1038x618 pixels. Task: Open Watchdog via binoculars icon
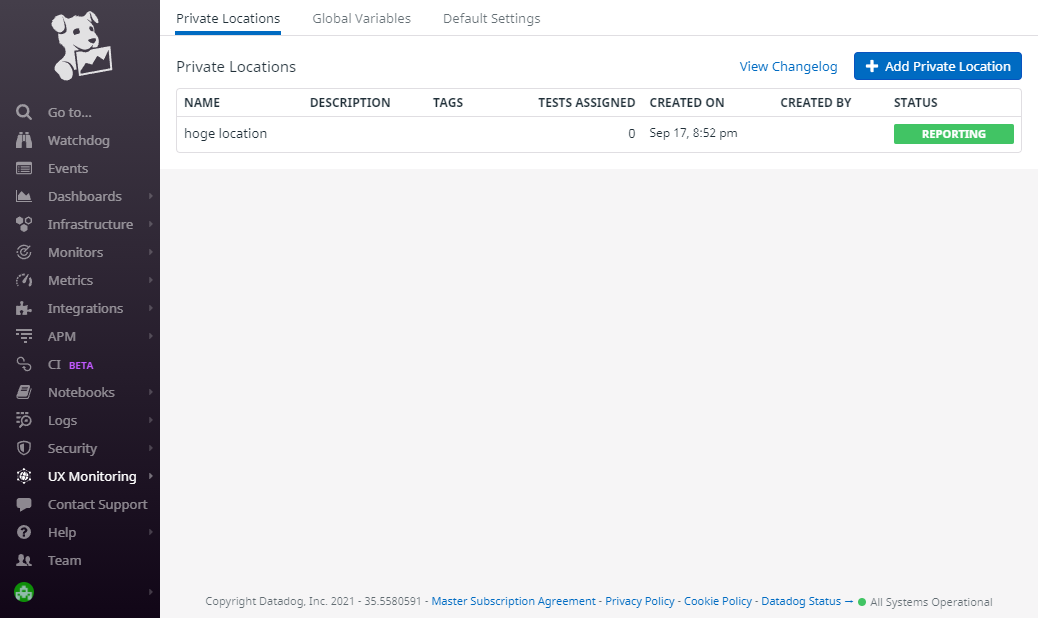click(24, 140)
